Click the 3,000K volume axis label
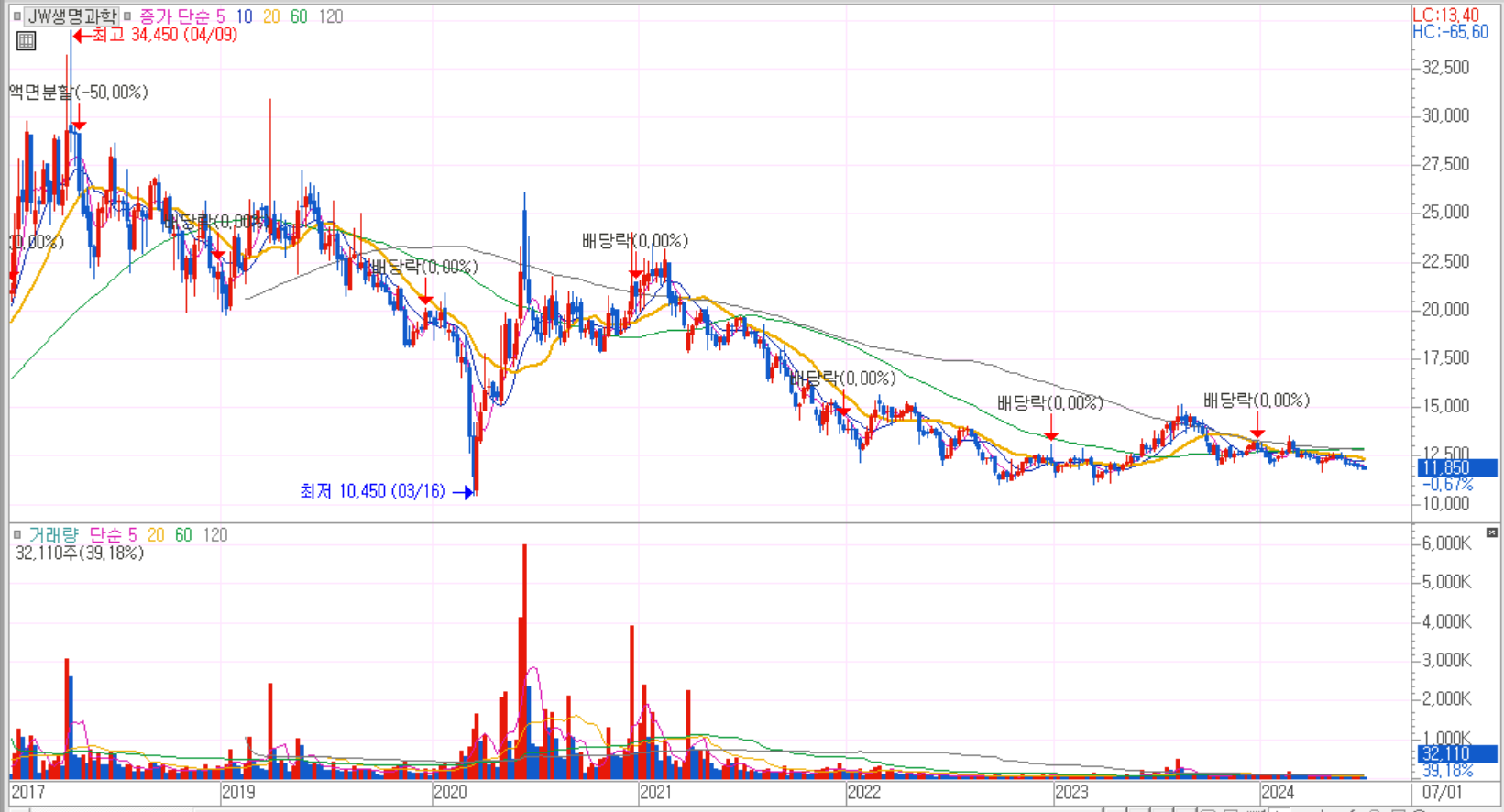The width and height of the screenshot is (1504, 812). 1446,660
